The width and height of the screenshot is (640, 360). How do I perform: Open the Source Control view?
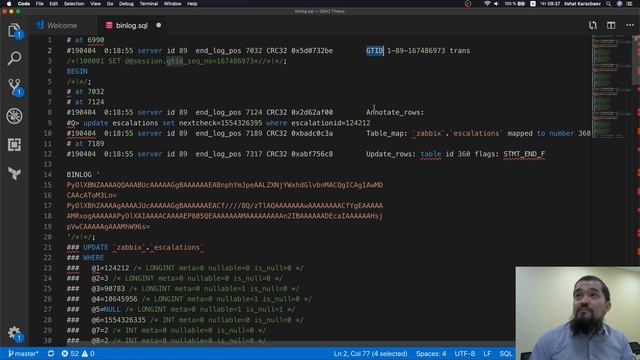coord(14,87)
